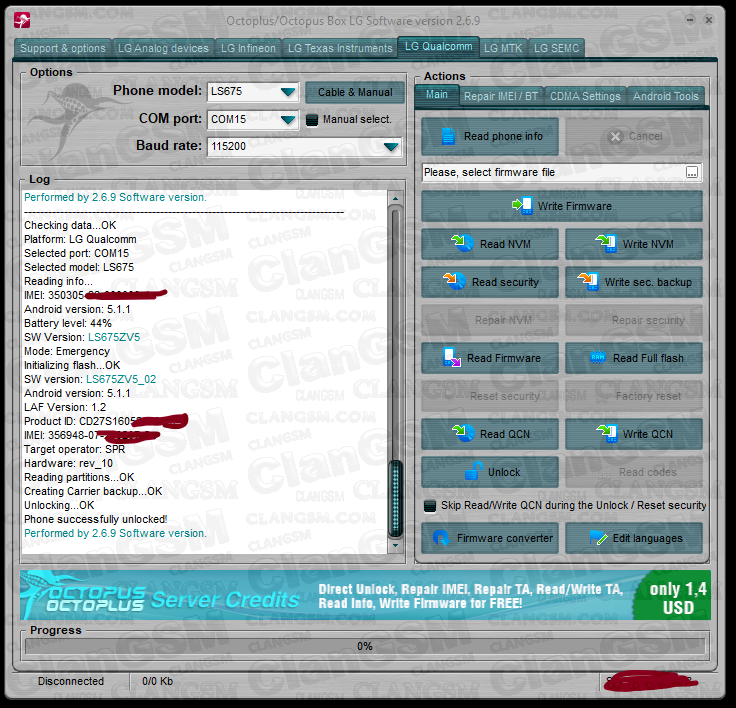Image resolution: width=736 pixels, height=708 pixels.
Task: Switch to CDMA Settings tab
Action: click(585, 96)
